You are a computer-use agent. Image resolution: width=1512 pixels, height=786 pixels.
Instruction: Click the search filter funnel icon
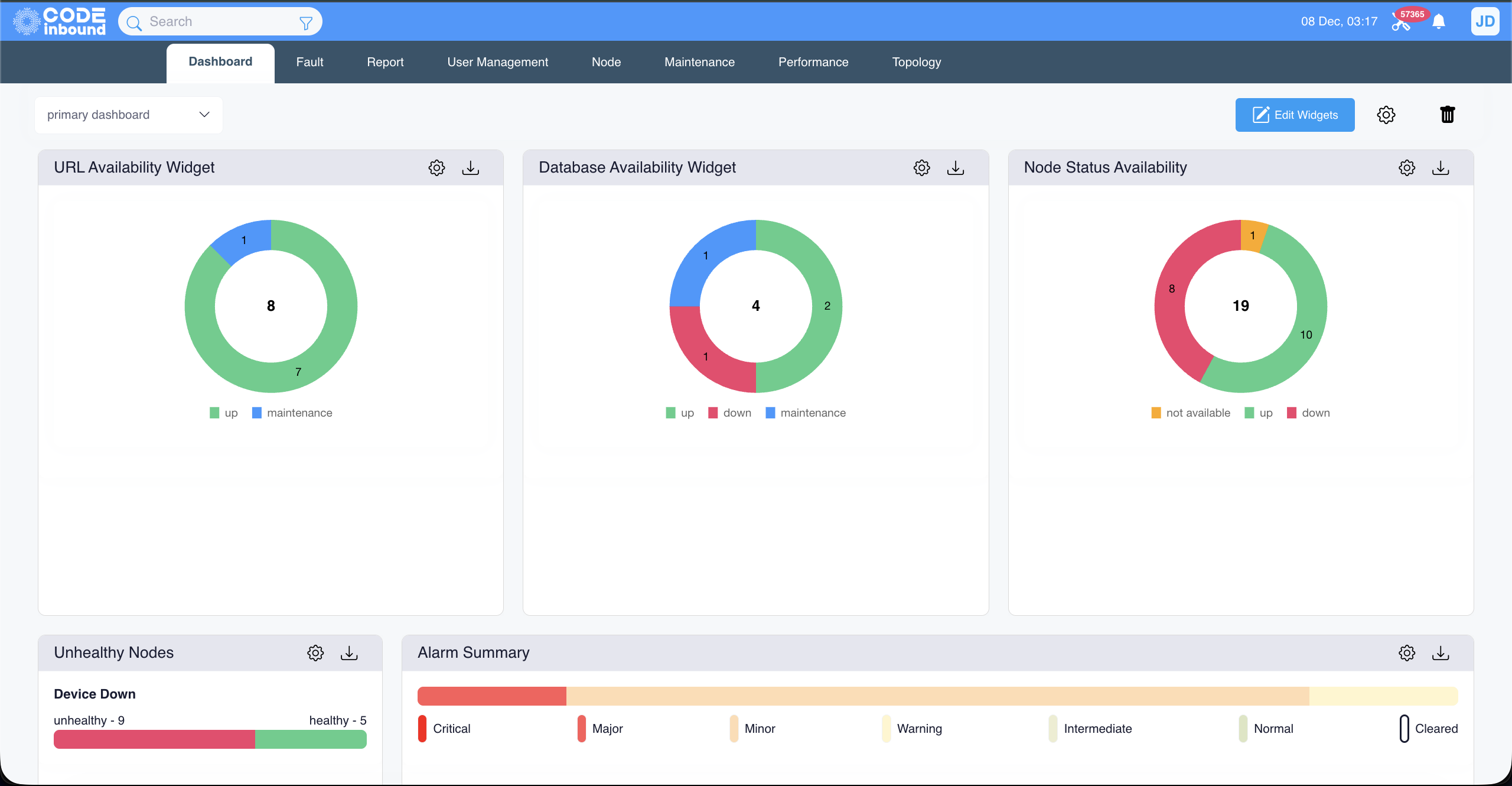[x=305, y=22]
